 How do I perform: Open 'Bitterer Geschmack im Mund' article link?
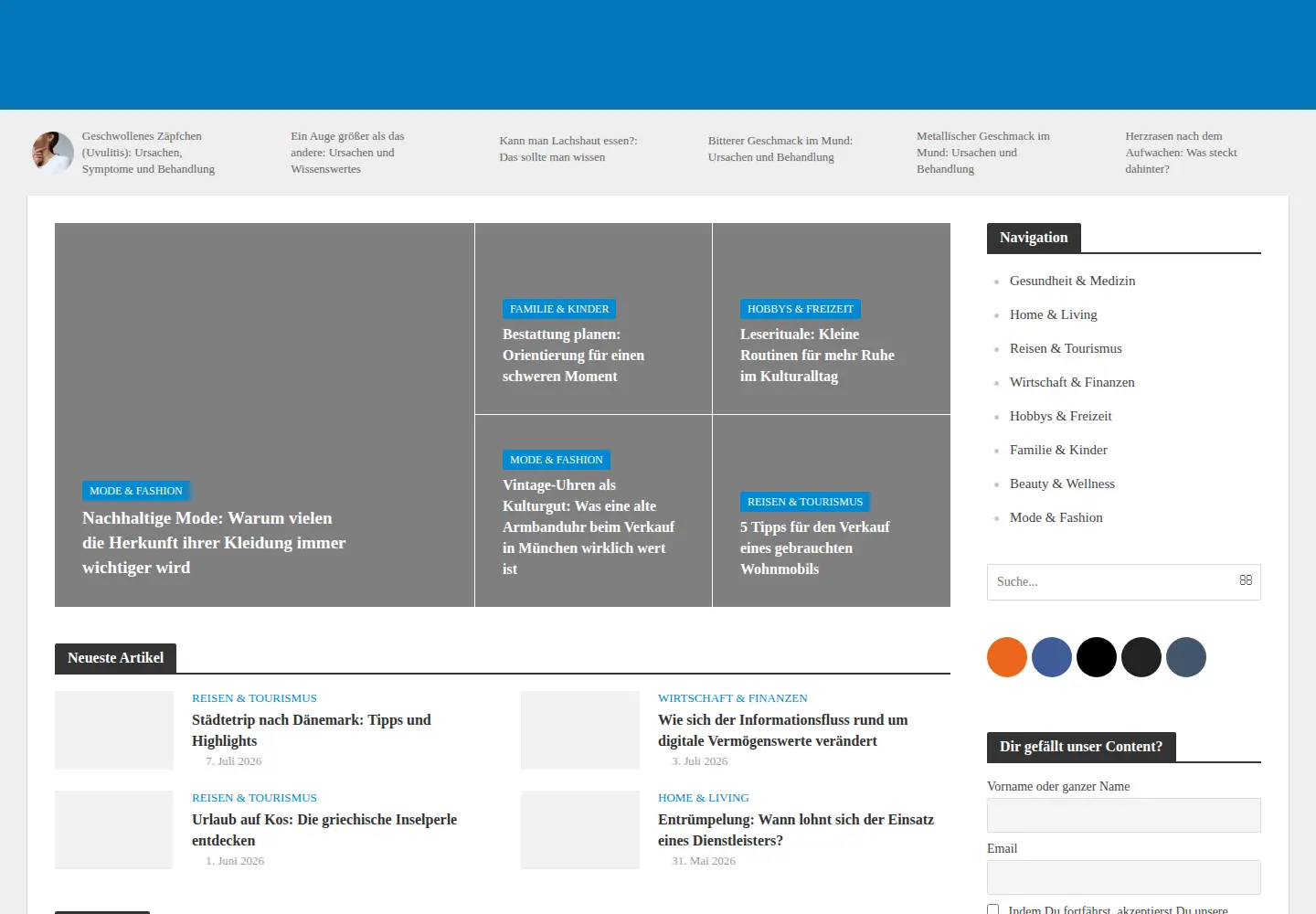tap(780, 149)
